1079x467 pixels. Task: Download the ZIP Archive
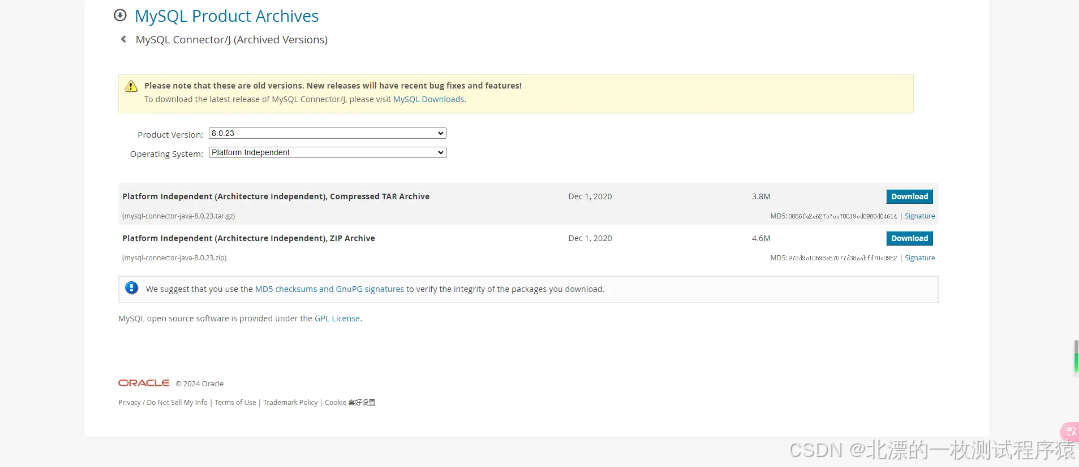(909, 239)
